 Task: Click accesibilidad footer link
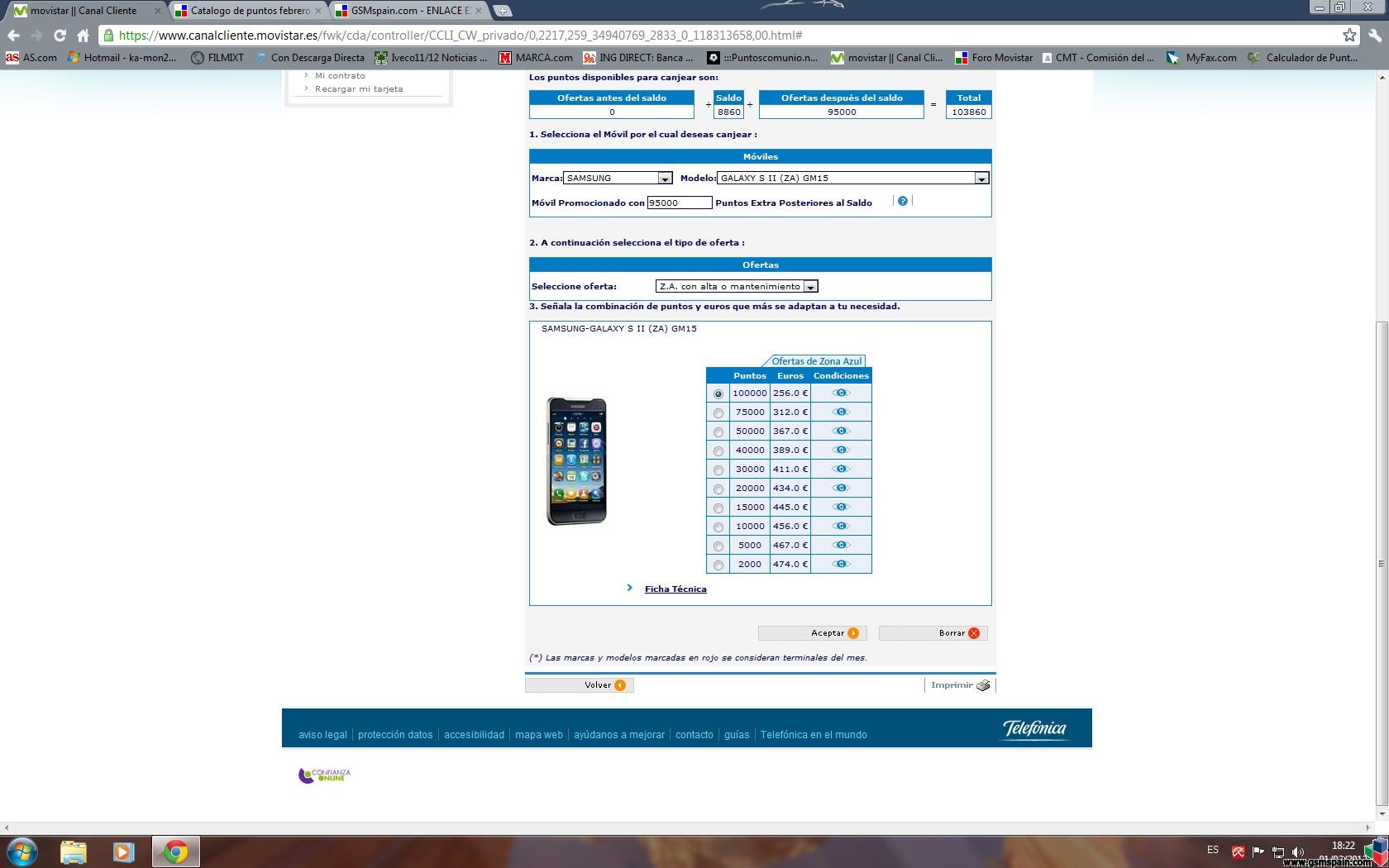pyautogui.click(x=474, y=735)
